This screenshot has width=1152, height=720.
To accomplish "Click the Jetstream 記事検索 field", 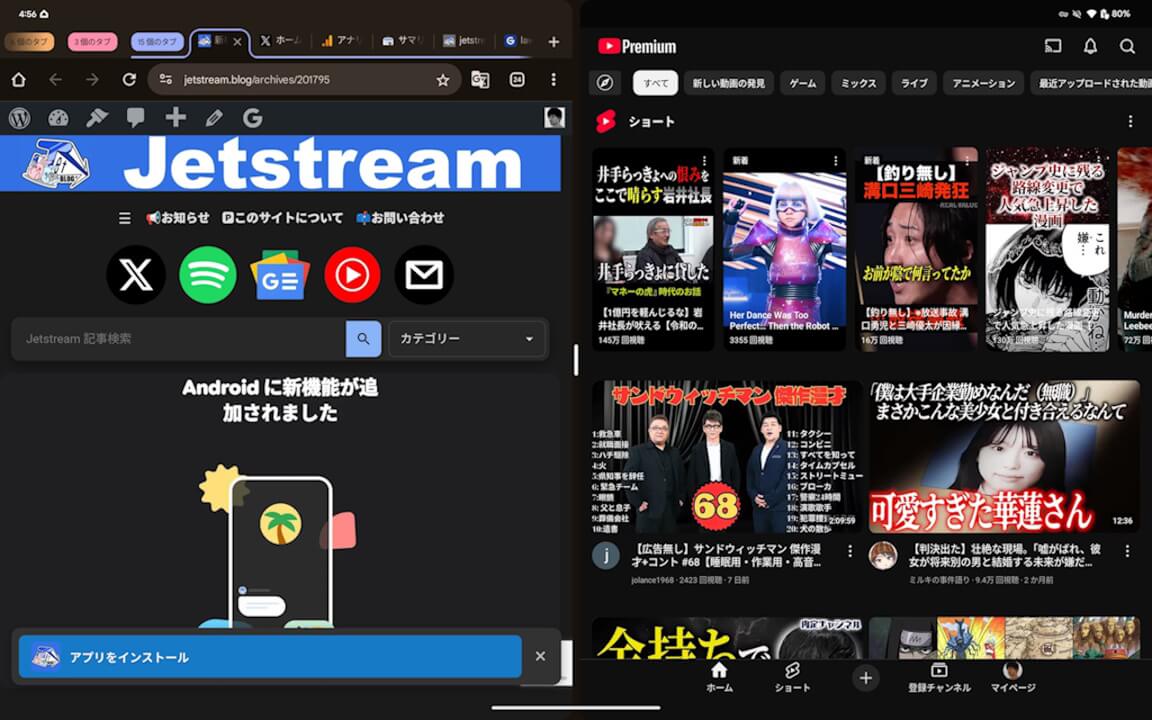I will point(179,339).
